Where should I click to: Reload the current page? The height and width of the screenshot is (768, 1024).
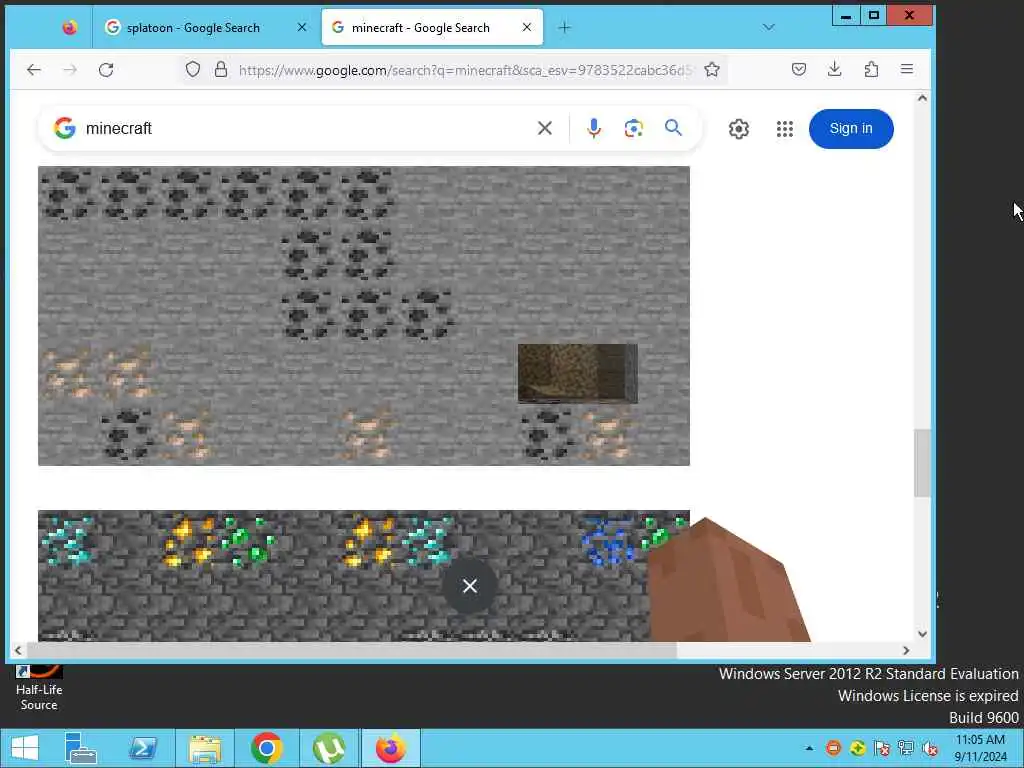pyautogui.click(x=106, y=69)
